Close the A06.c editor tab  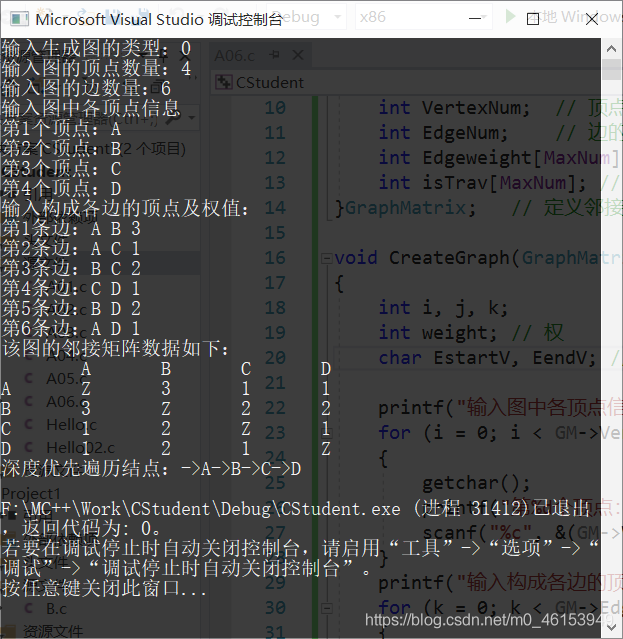(x=298, y=55)
